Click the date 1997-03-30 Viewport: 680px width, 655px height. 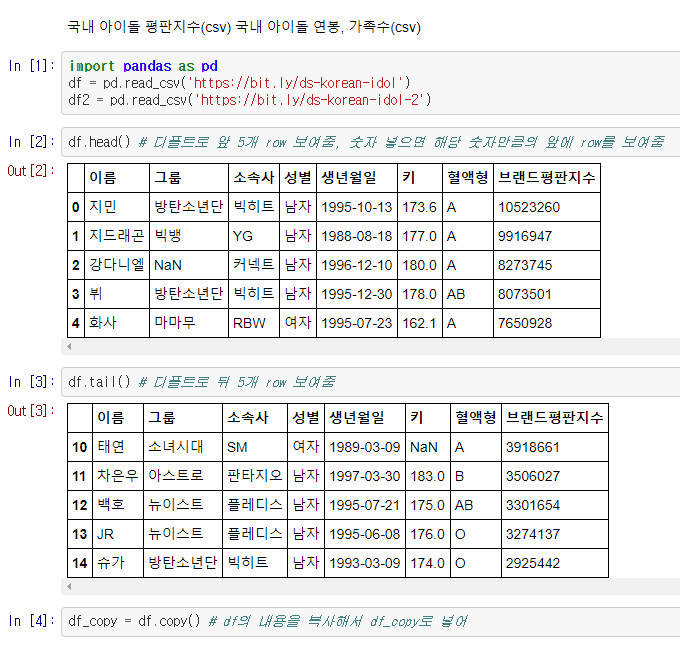[364, 476]
